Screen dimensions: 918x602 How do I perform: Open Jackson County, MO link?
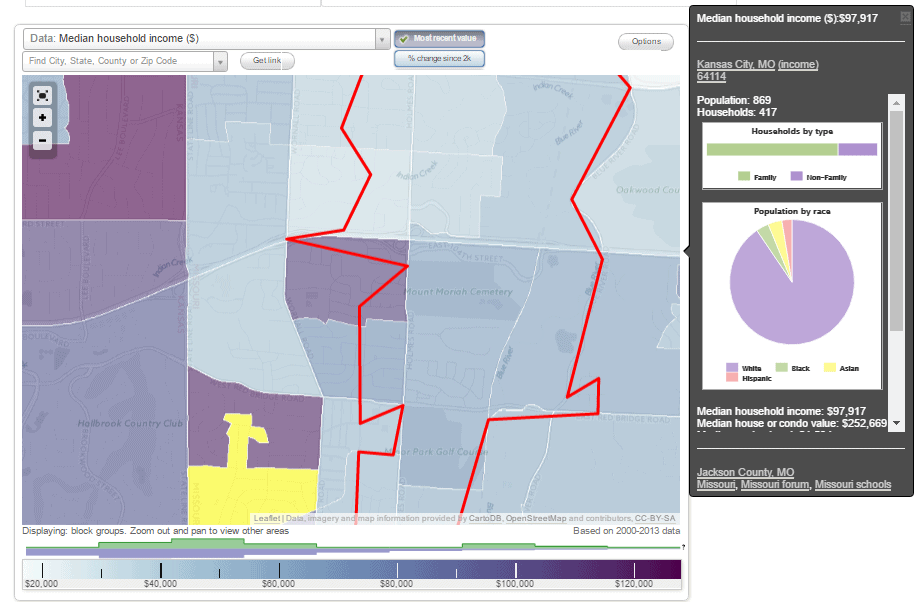point(745,473)
